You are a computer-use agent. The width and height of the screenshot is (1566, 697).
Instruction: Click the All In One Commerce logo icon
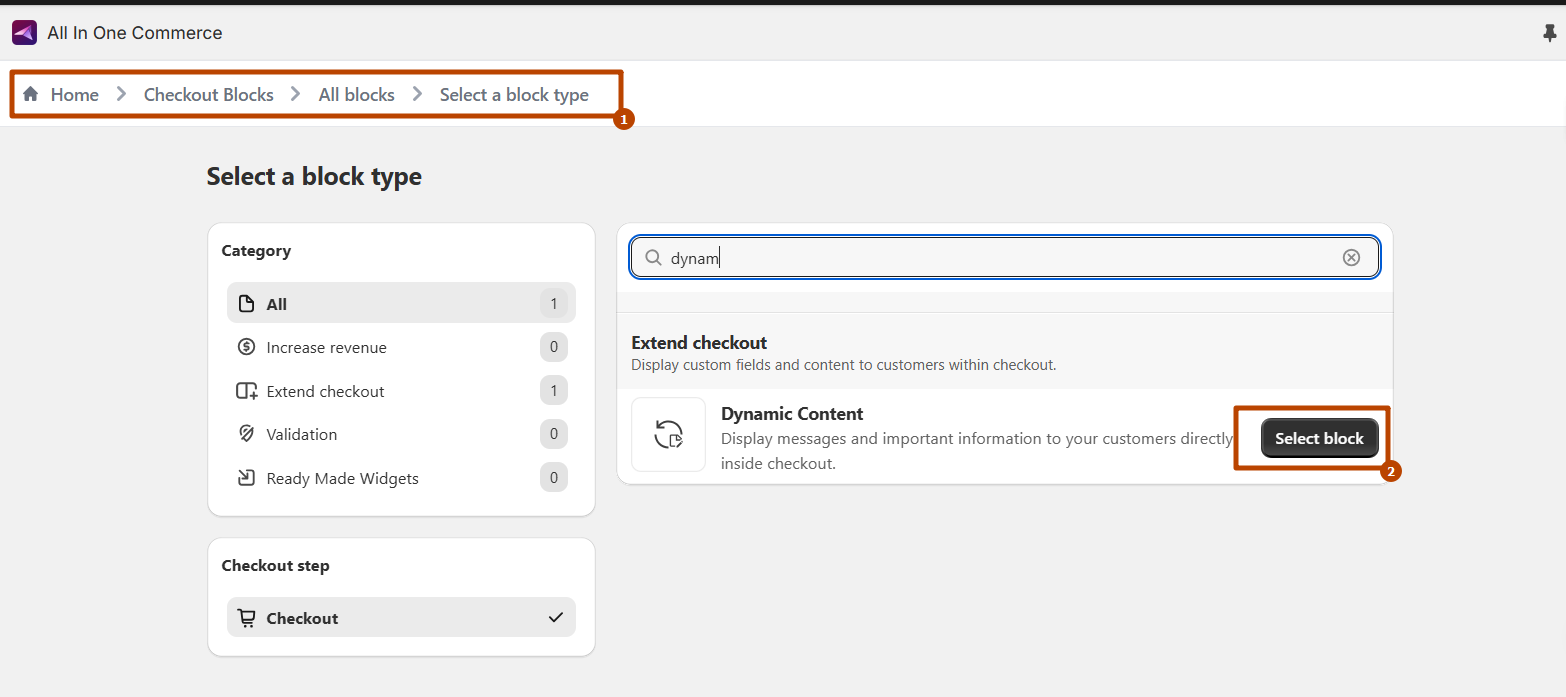tap(24, 33)
